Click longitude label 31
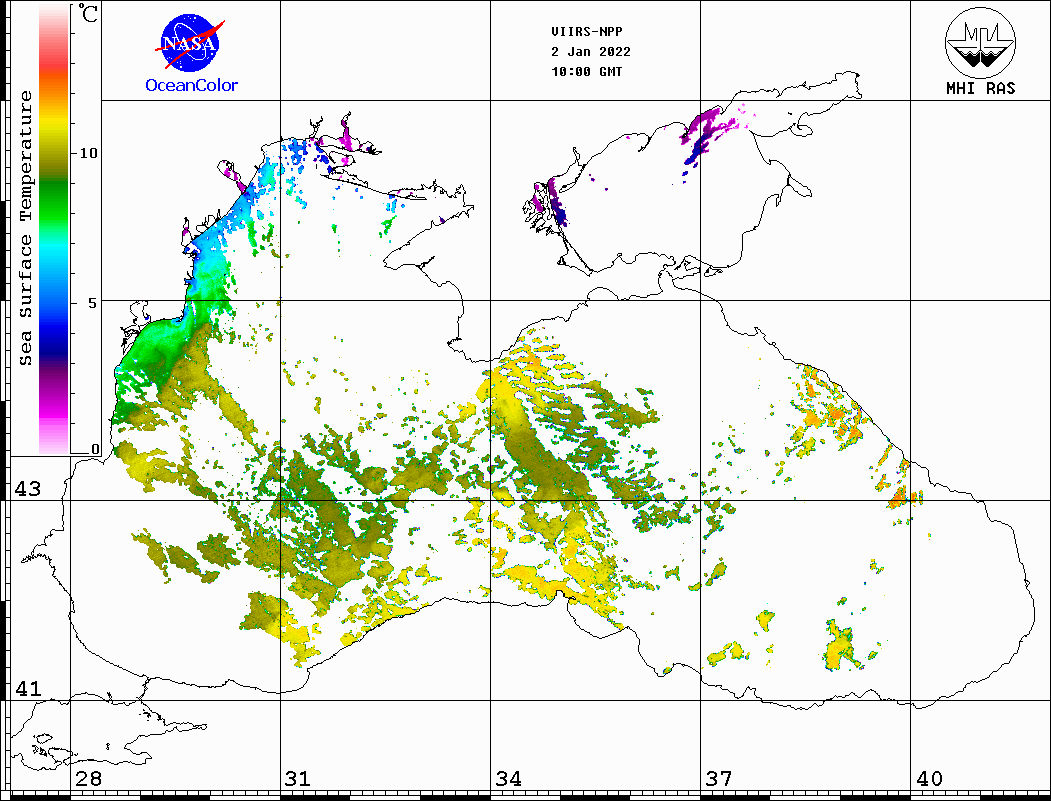This screenshot has height=801, width=1051. click(x=298, y=778)
